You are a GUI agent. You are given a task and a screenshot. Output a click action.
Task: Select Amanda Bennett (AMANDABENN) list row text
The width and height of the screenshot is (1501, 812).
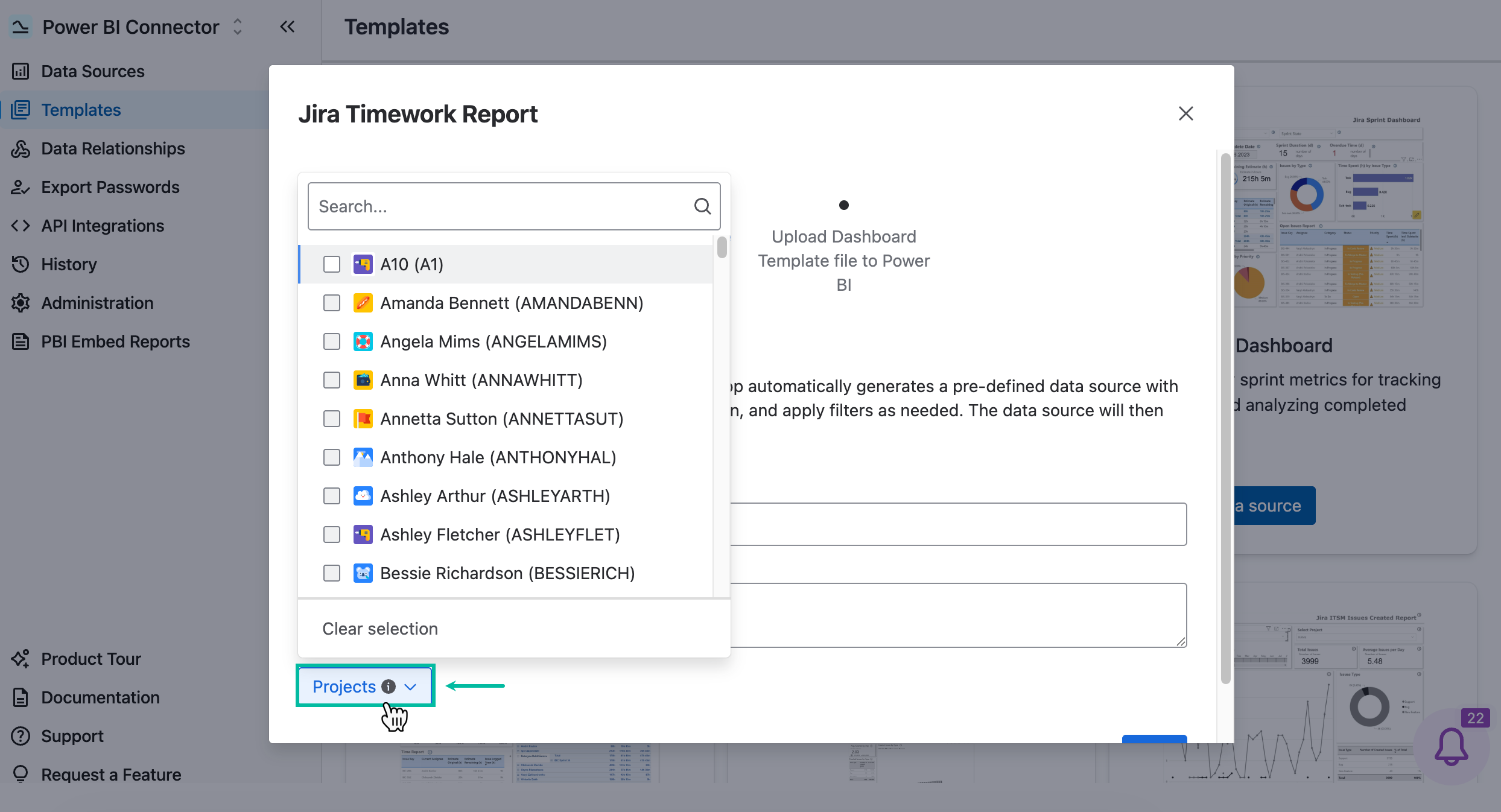(x=512, y=303)
